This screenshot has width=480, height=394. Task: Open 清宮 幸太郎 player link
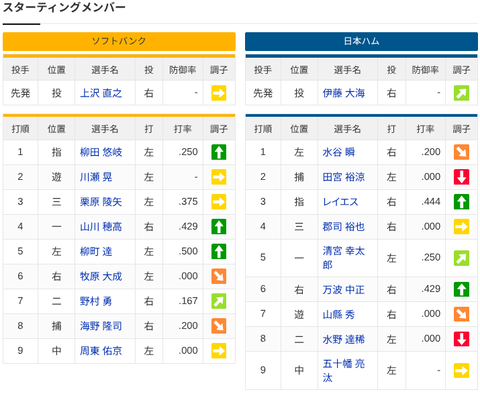coord(344,258)
